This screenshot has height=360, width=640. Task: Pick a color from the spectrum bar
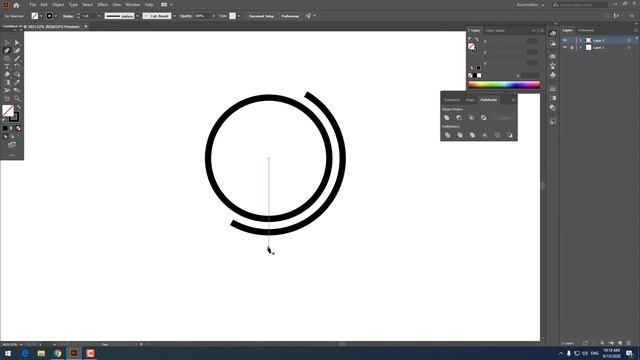(x=504, y=85)
